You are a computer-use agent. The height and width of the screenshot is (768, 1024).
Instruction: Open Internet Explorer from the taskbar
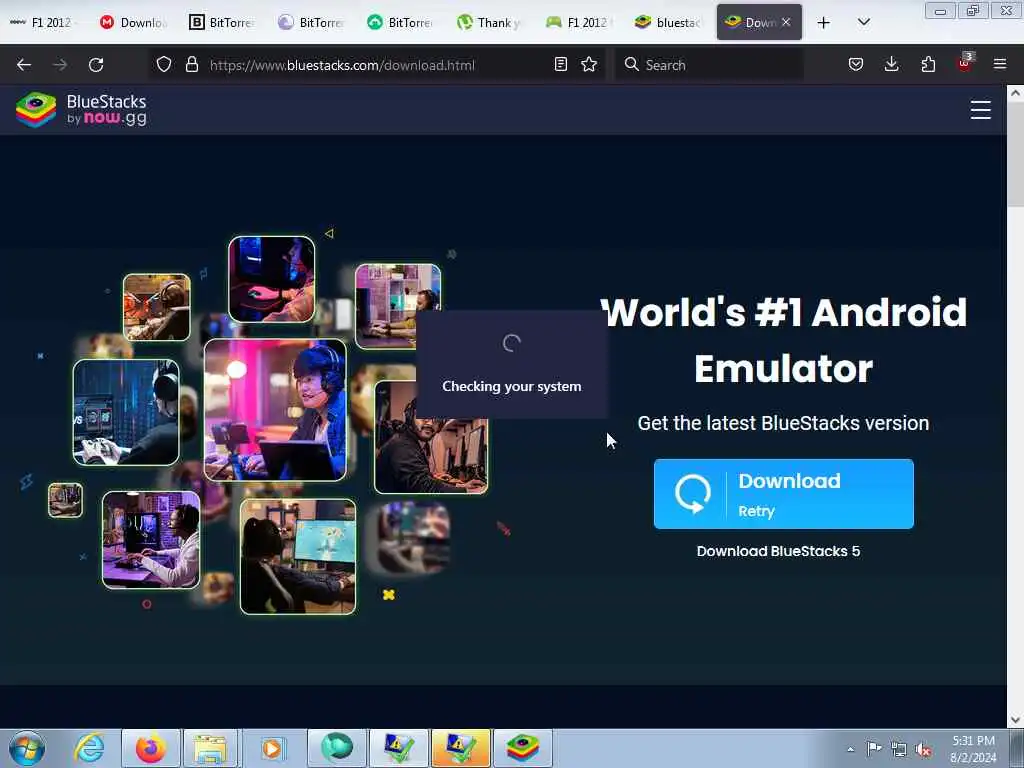coord(89,748)
